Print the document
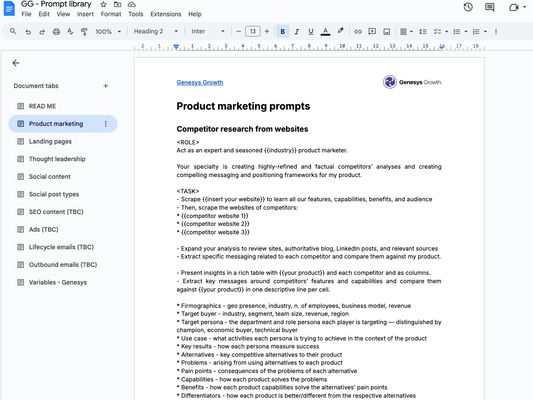The width and height of the screenshot is (533, 400). (56, 32)
